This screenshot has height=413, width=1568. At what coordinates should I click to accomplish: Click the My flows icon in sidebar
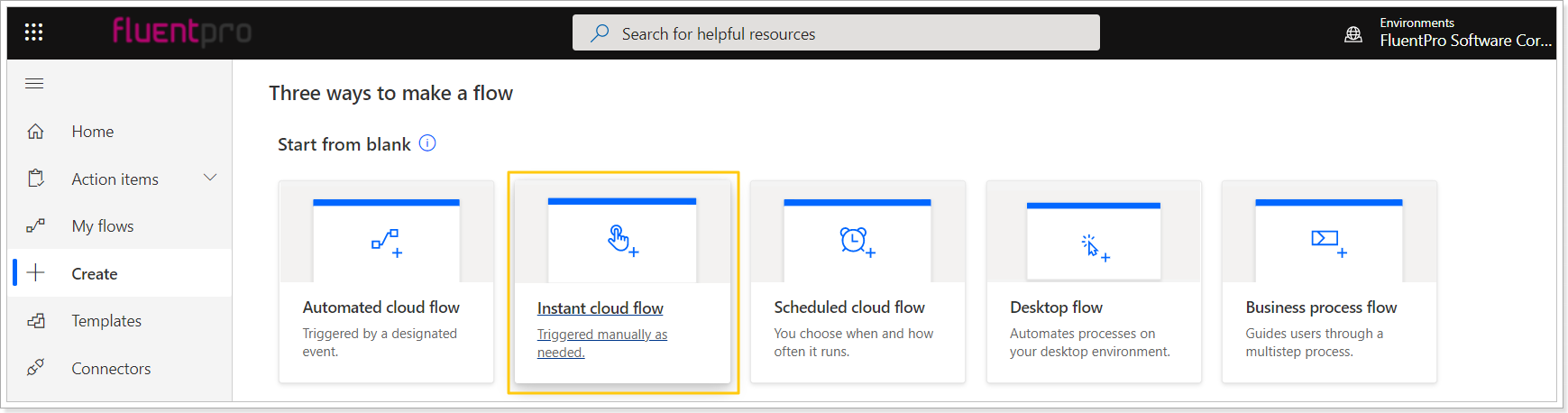[x=35, y=226]
